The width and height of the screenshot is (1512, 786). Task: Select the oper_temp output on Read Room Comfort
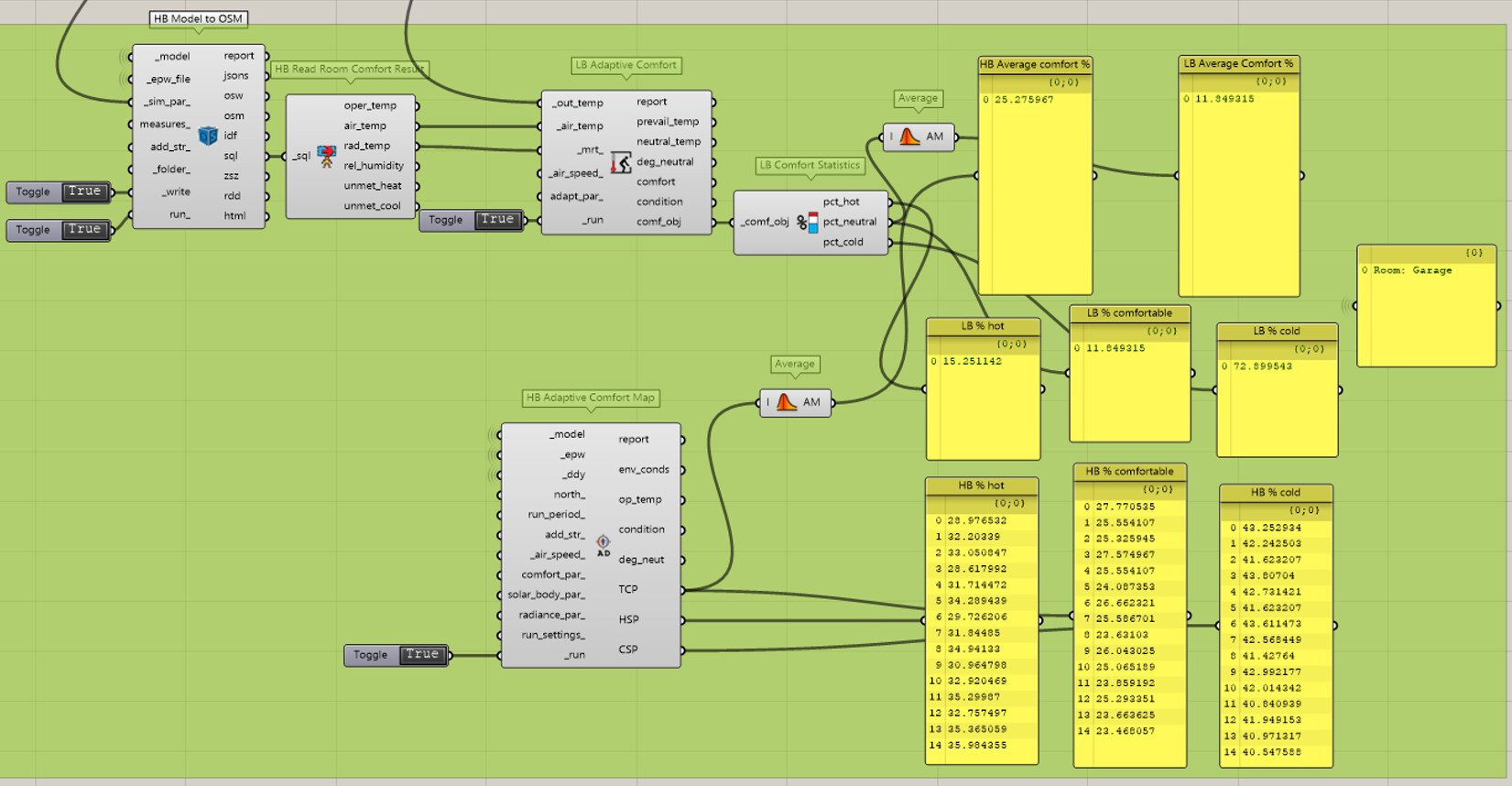[370, 105]
